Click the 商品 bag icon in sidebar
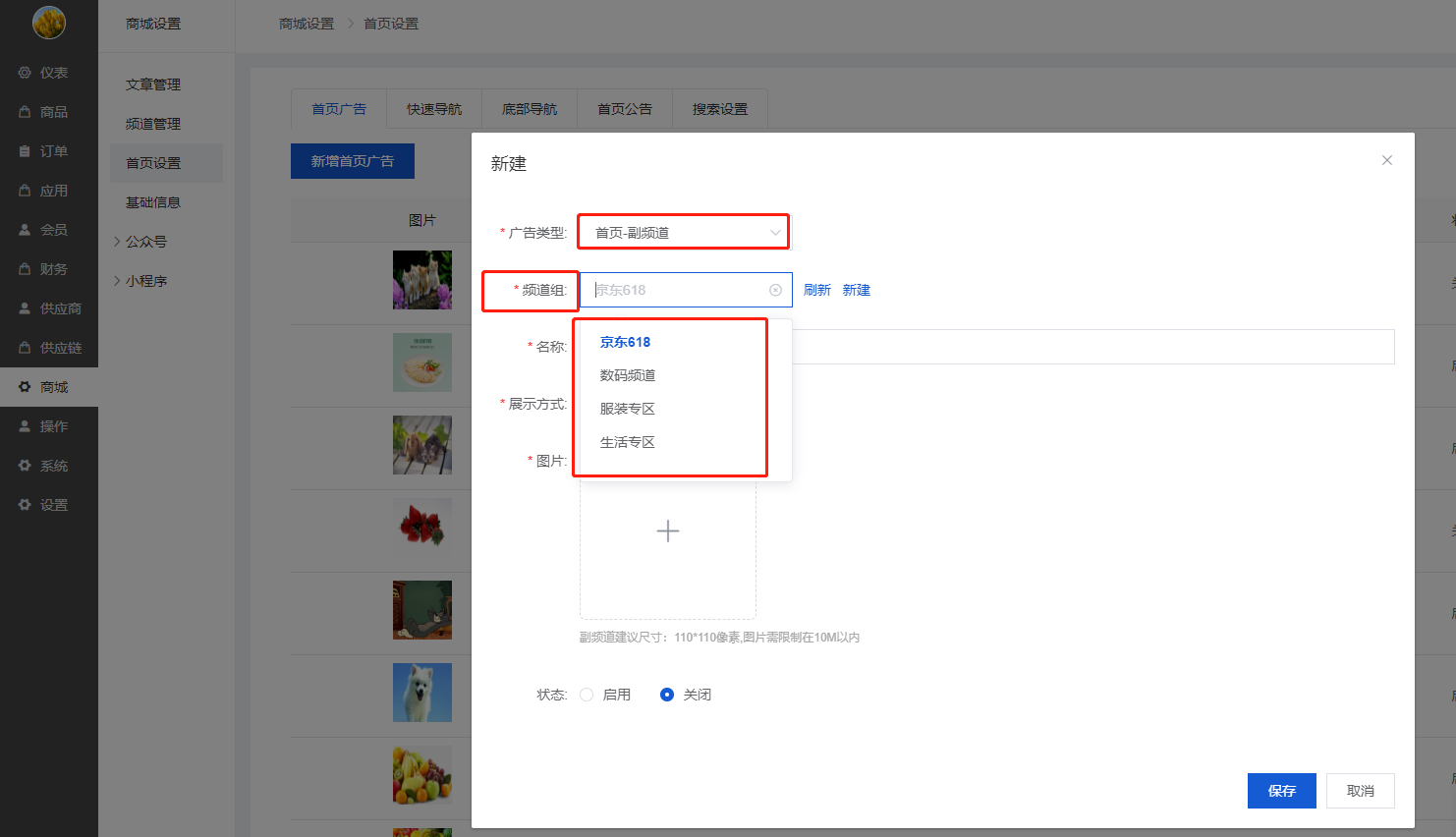Image resolution: width=1456 pixels, height=837 pixels. pyautogui.click(x=25, y=112)
